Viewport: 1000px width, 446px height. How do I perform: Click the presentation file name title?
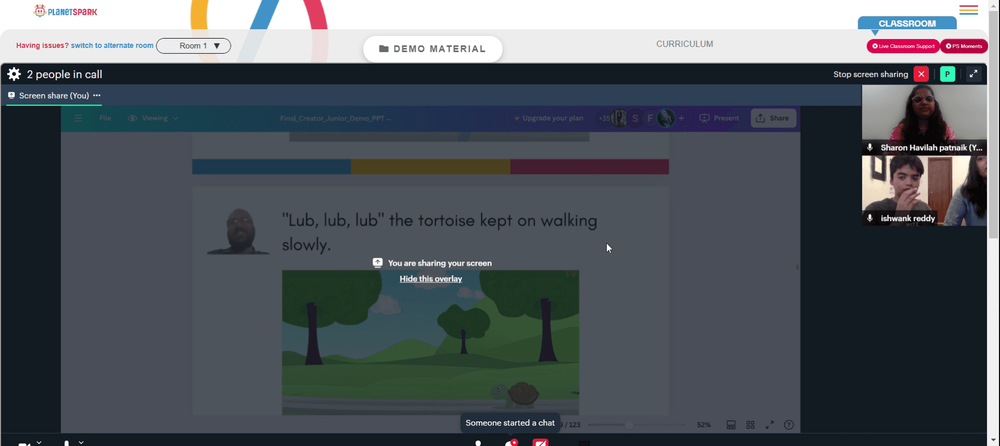pyautogui.click(x=335, y=118)
